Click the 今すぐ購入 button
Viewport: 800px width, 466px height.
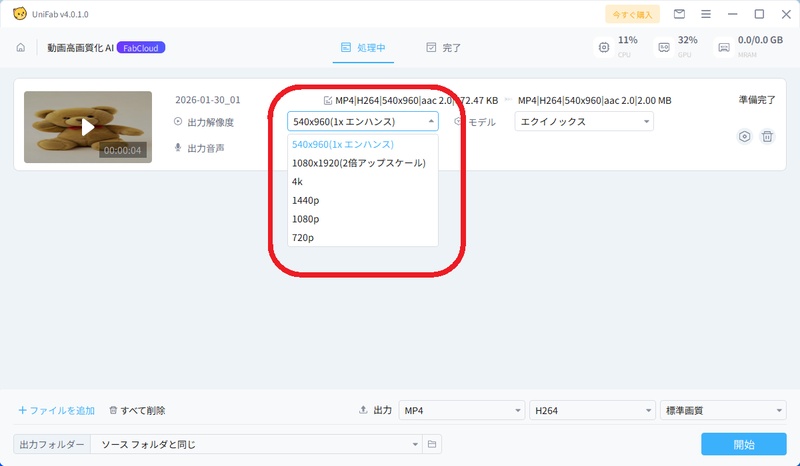(633, 14)
